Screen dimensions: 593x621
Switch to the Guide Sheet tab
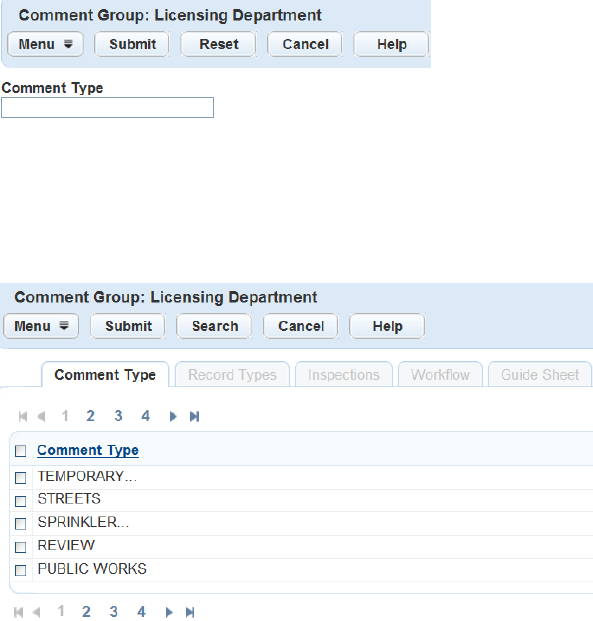pos(540,374)
